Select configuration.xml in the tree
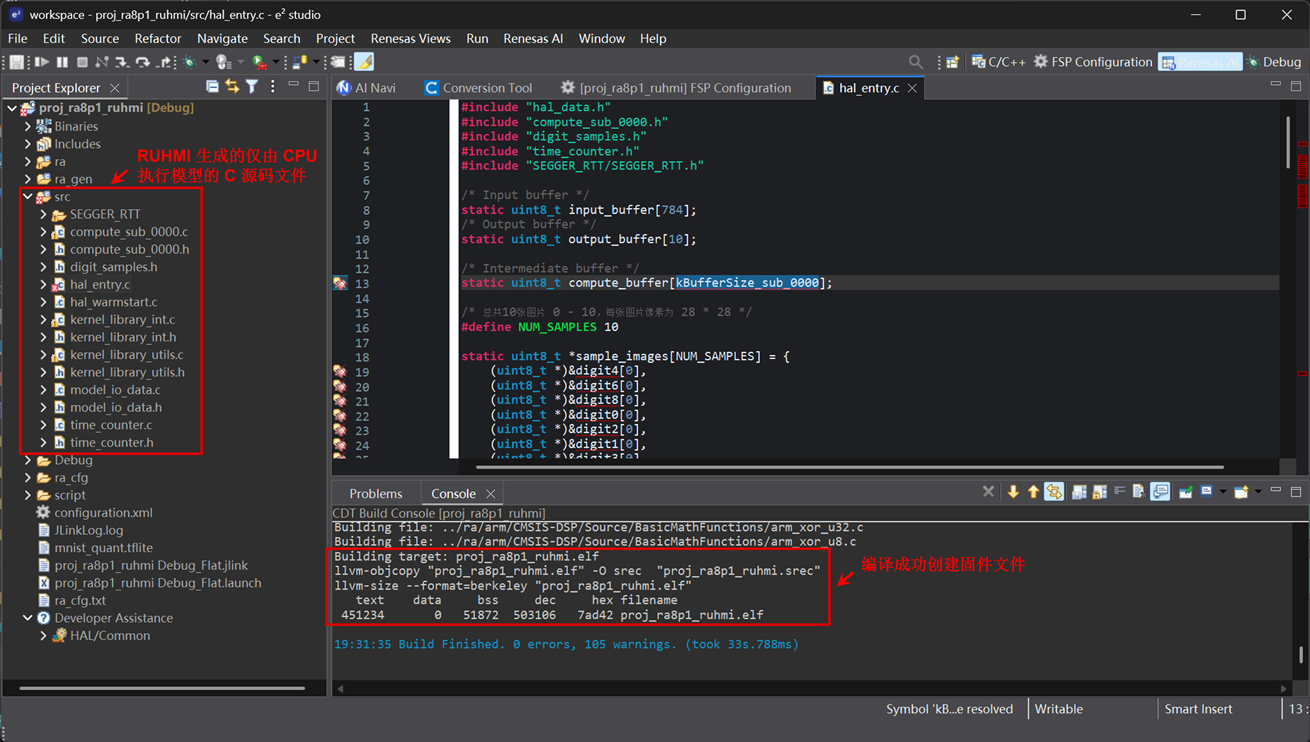The height and width of the screenshot is (742, 1310). click(94, 512)
